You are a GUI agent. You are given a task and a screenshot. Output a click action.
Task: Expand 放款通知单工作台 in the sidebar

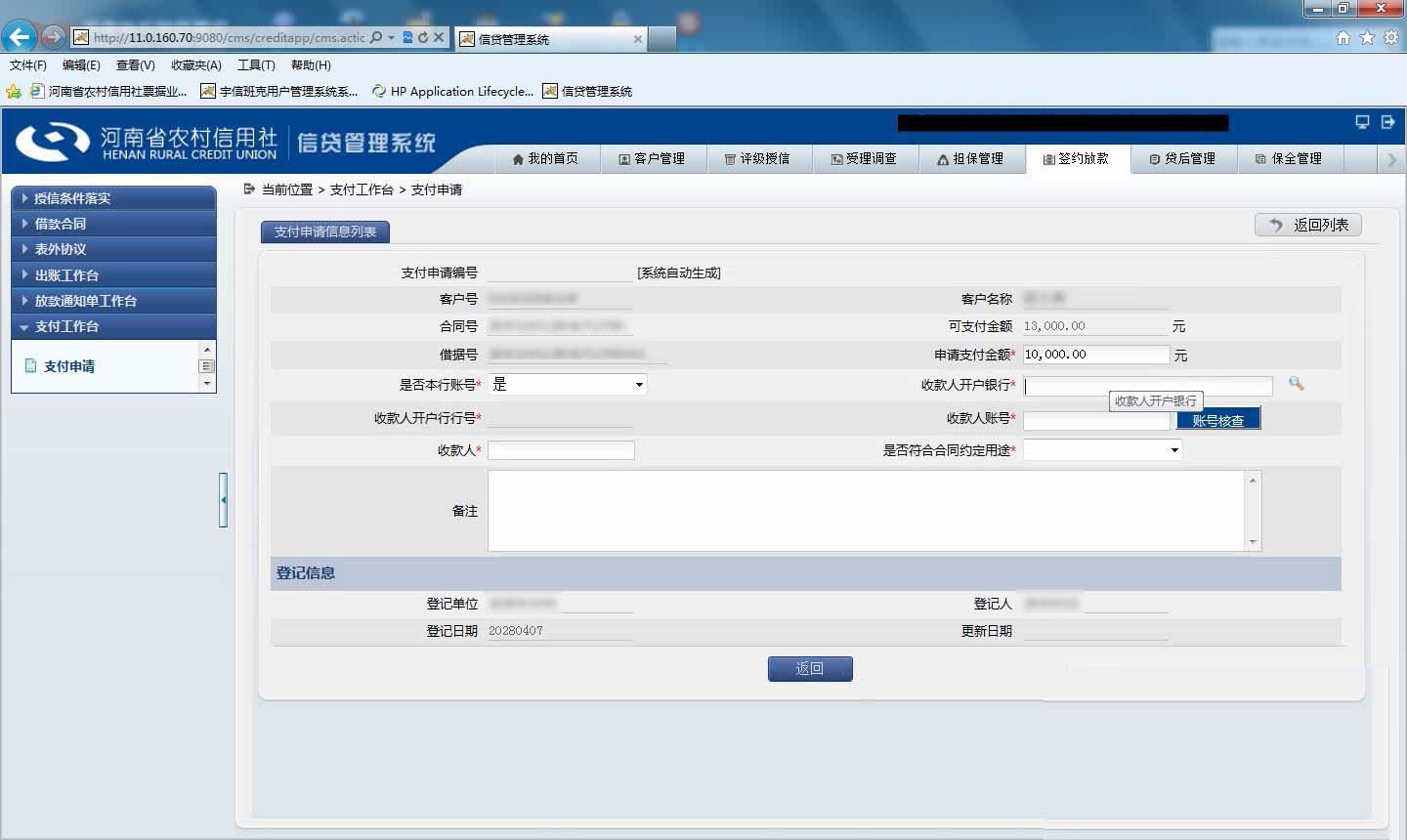(x=113, y=301)
